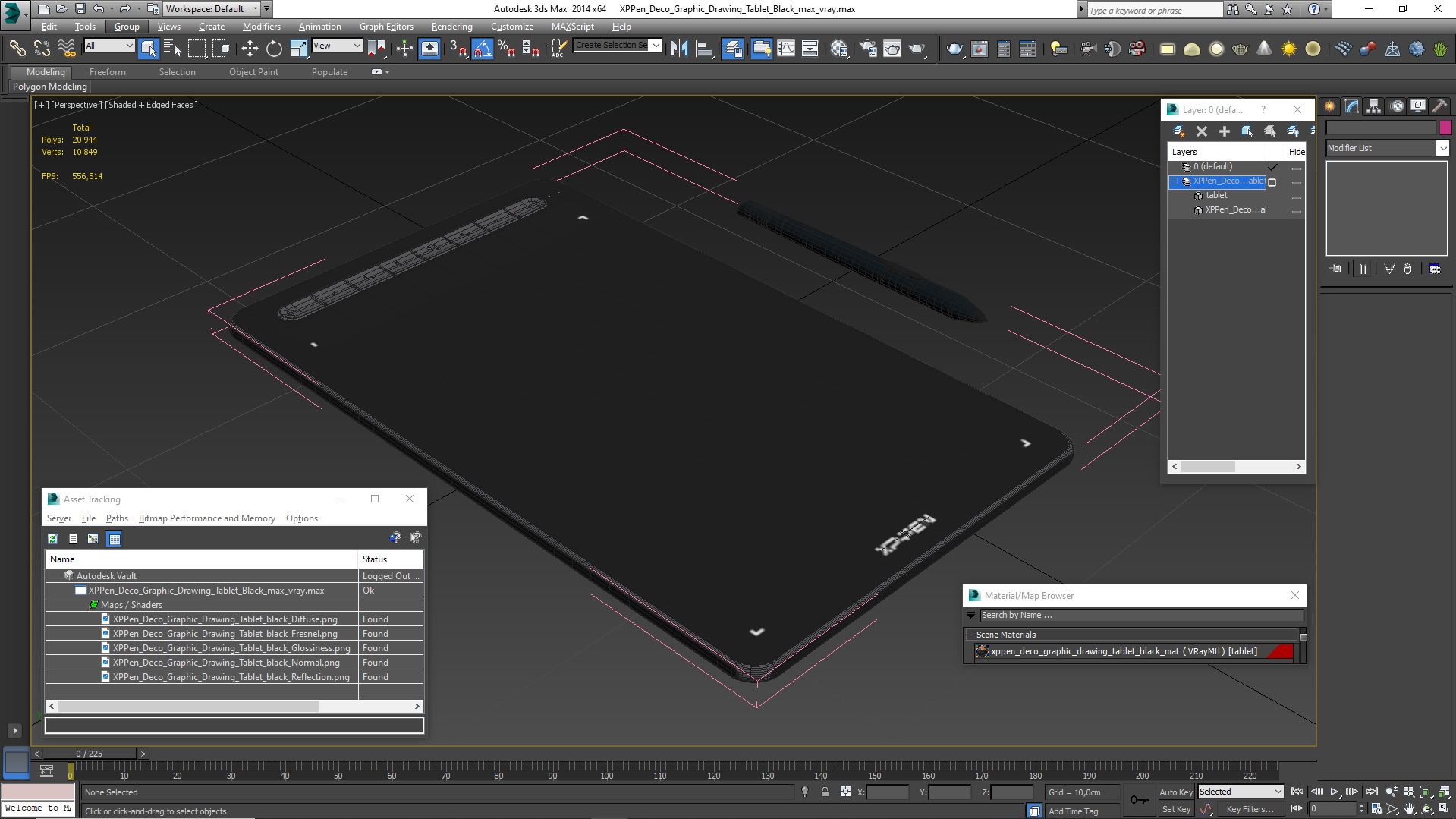Click the Search by Name field
This screenshot has height=819, width=1456.
pyautogui.click(x=1141, y=616)
